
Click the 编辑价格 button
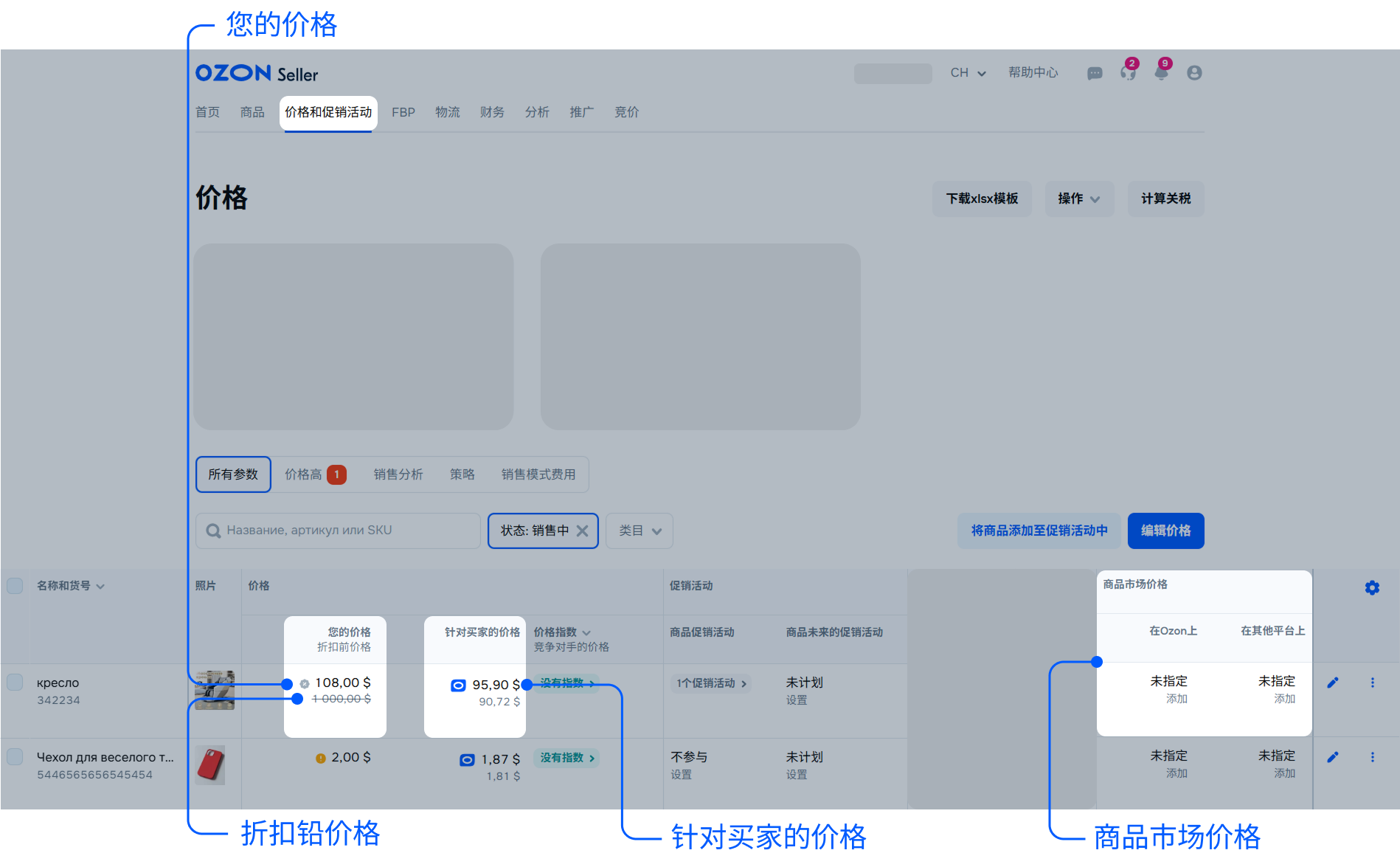click(1165, 531)
